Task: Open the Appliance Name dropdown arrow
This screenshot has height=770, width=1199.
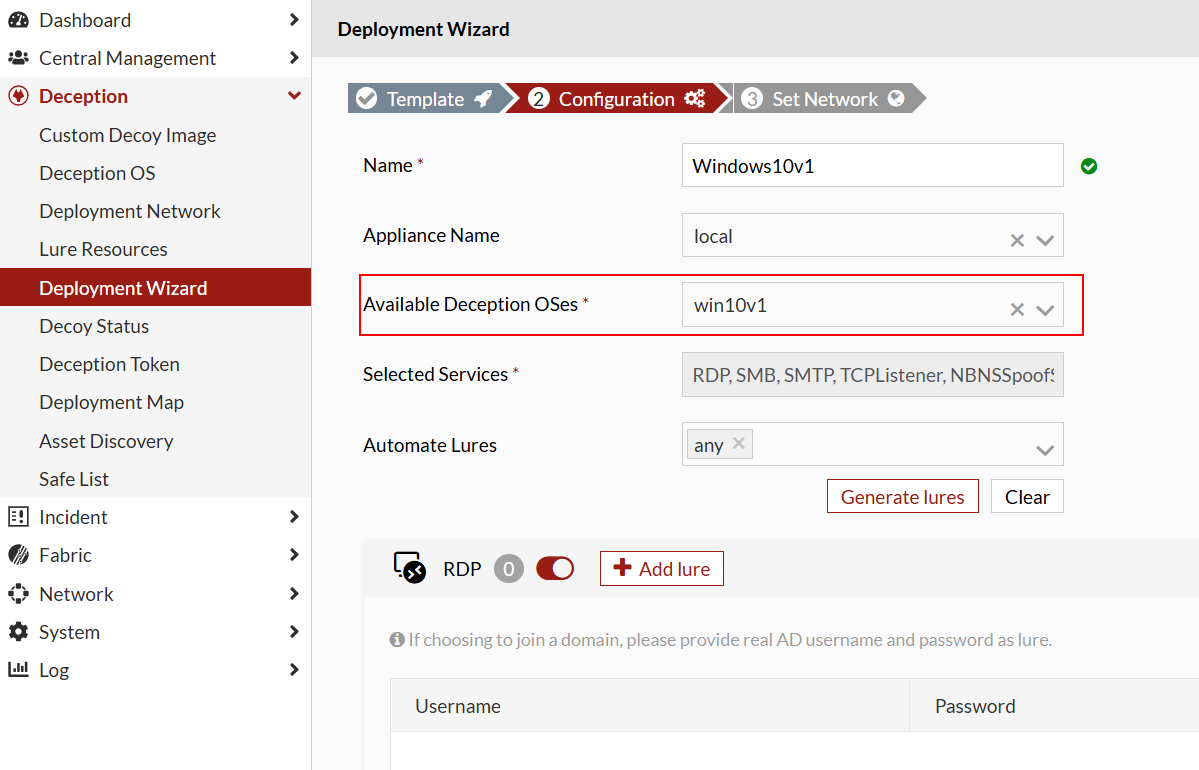Action: [x=1045, y=240]
